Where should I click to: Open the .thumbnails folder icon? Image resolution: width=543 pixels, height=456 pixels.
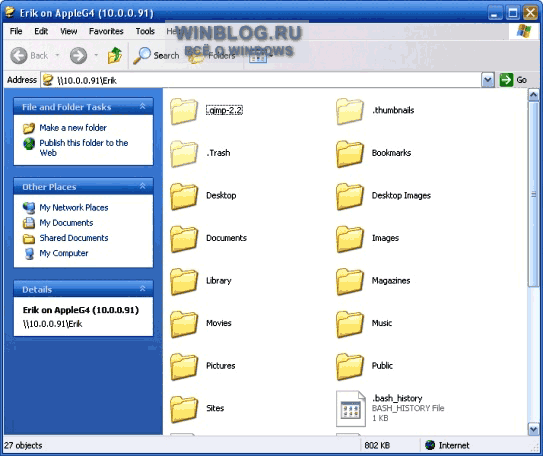(x=350, y=111)
